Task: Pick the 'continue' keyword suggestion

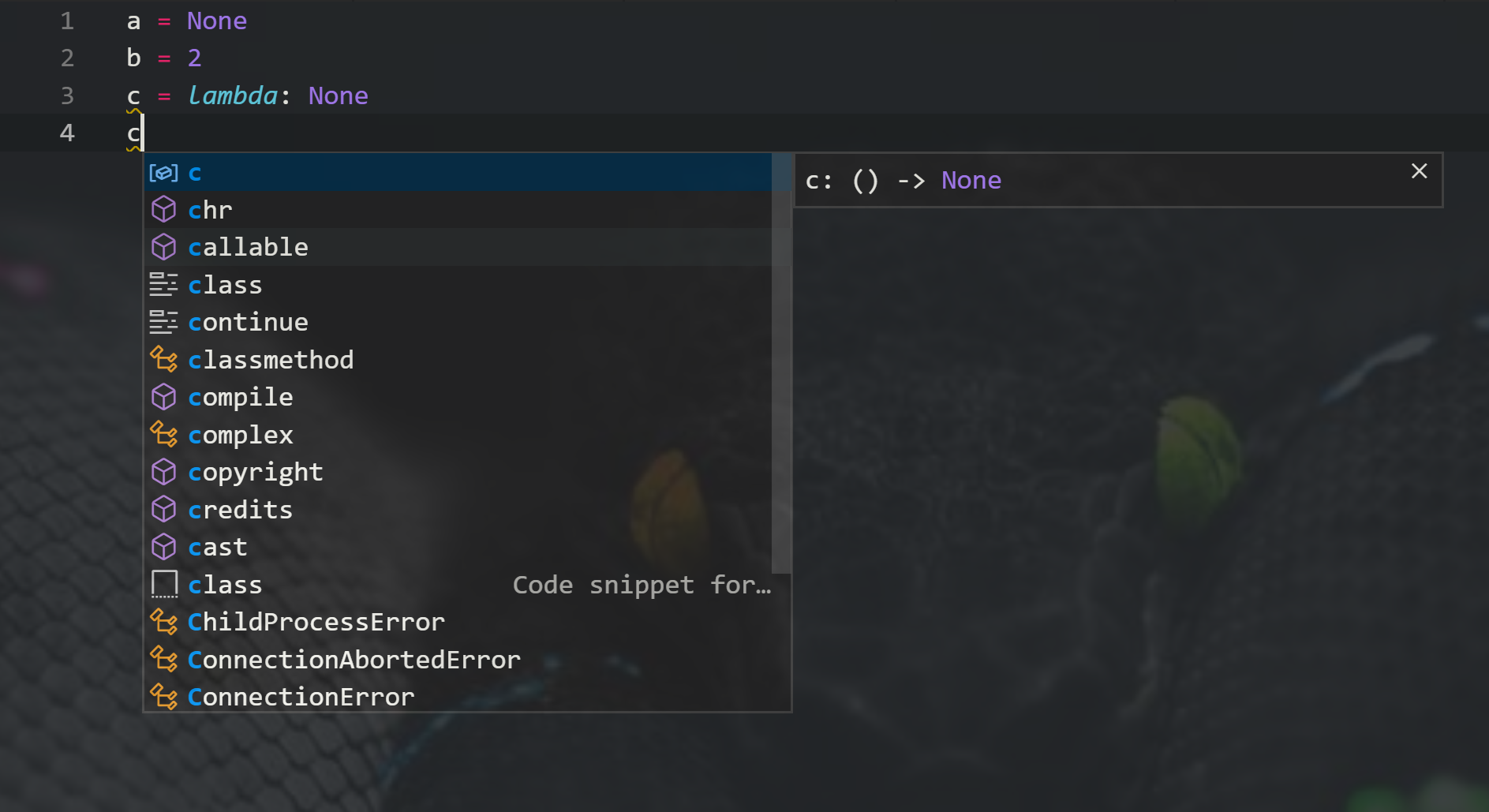Action: tap(458, 322)
